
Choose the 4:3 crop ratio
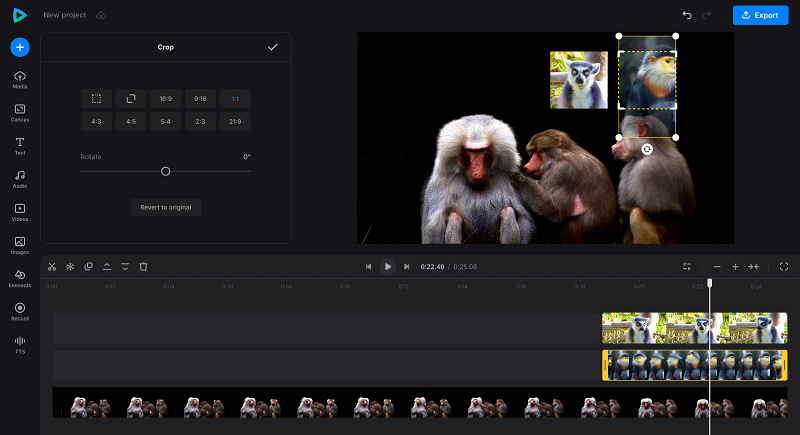[96, 121]
